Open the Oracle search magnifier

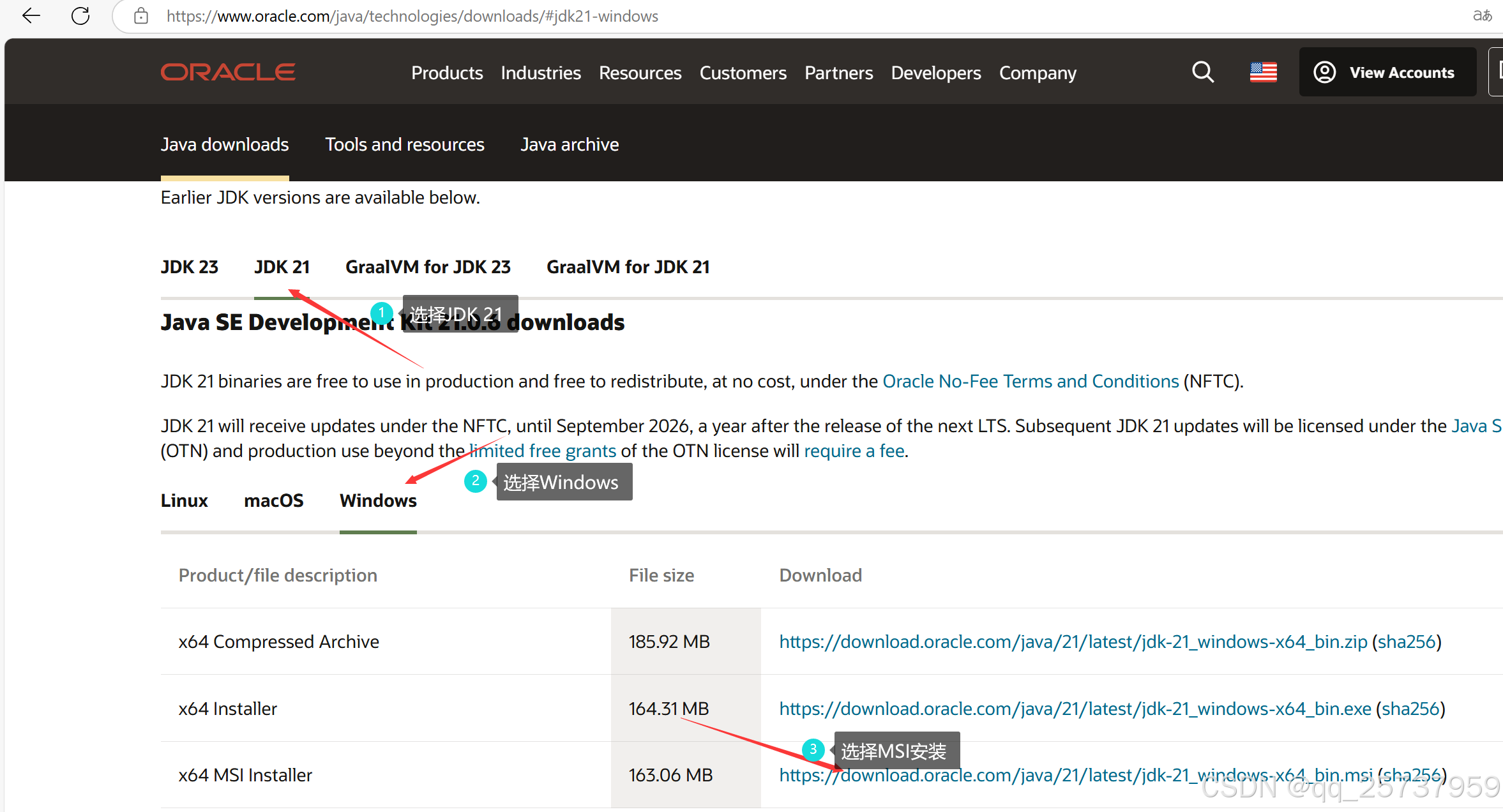(x=1202, y=72)
